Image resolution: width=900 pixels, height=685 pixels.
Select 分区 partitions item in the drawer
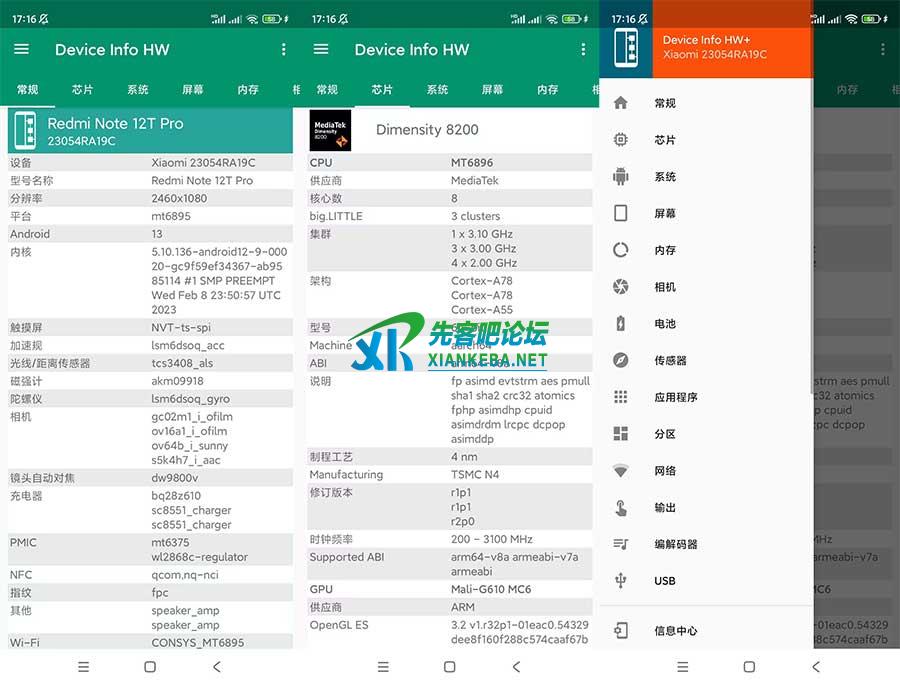click(664, 434)
